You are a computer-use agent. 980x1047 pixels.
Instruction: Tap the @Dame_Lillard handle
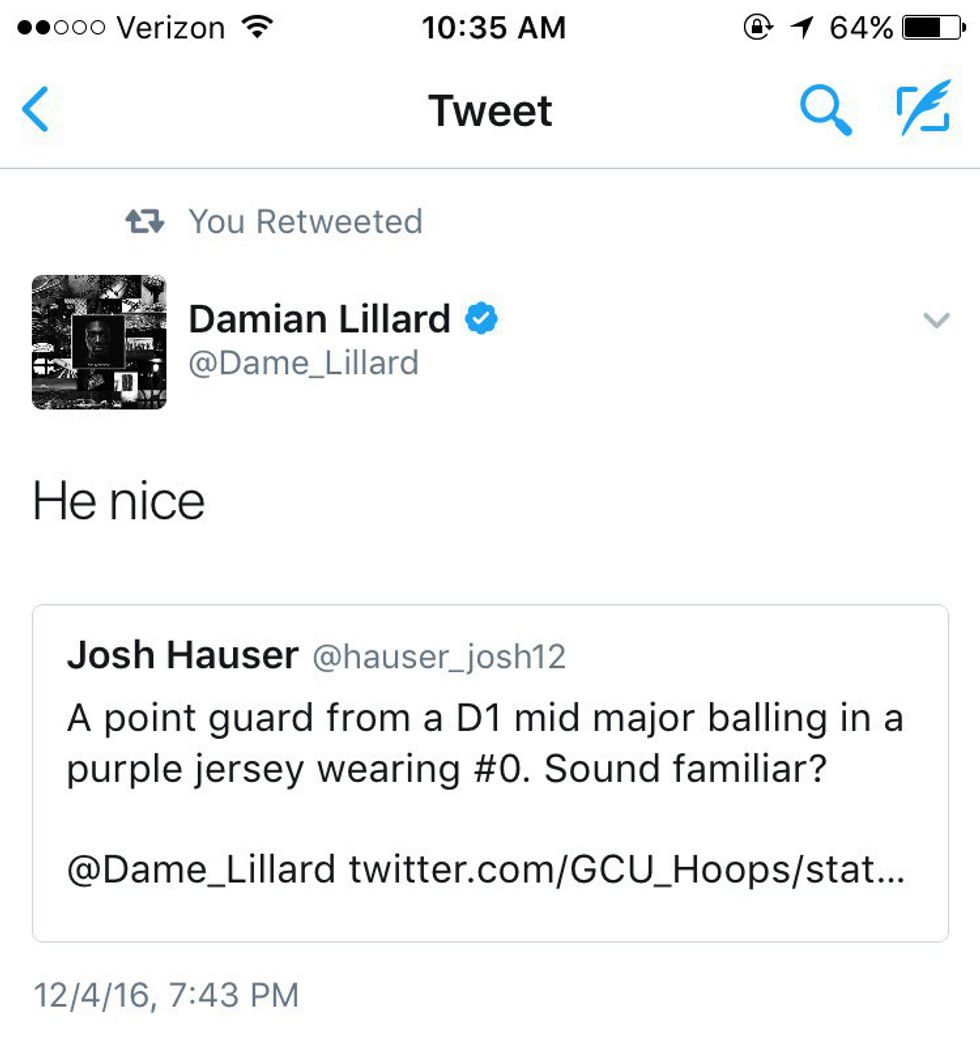(303, 362)
